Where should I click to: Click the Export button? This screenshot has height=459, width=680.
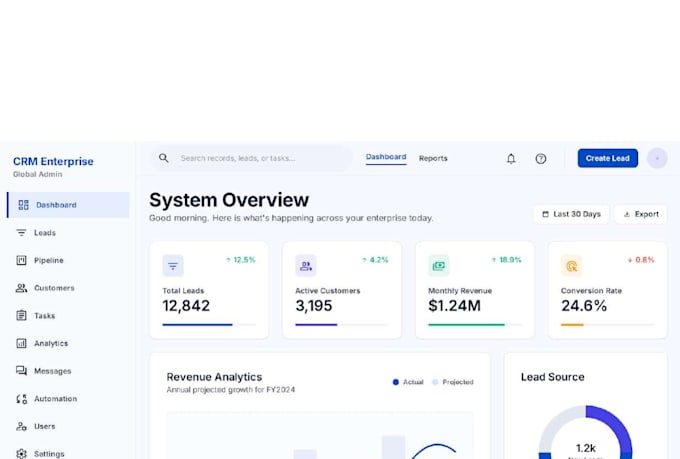point(641,214)
